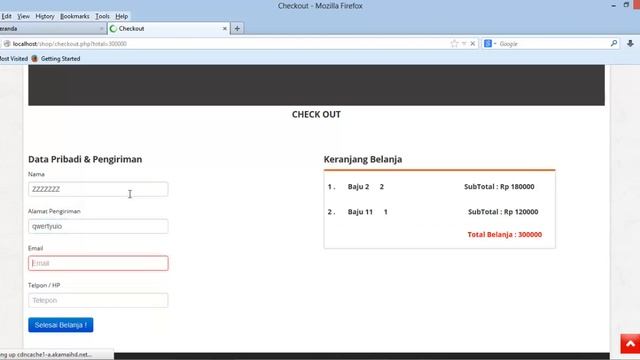Click the Baju 2 cart item name
640x360 pixels.
[x=358, y=187]
